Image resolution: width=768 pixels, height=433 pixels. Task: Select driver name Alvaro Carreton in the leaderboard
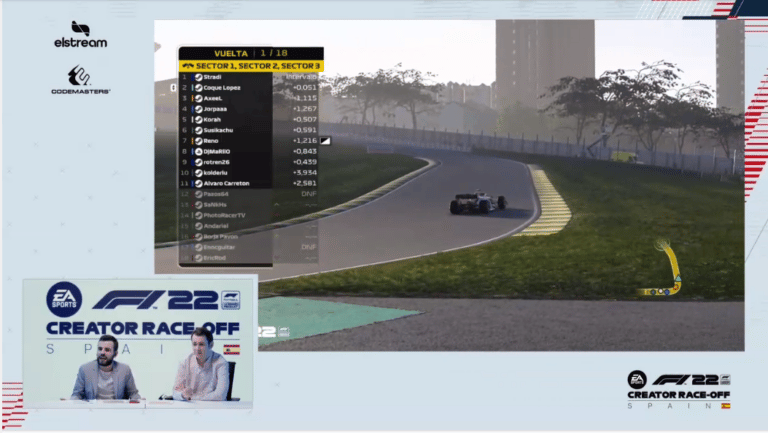(x=226, y=183)
